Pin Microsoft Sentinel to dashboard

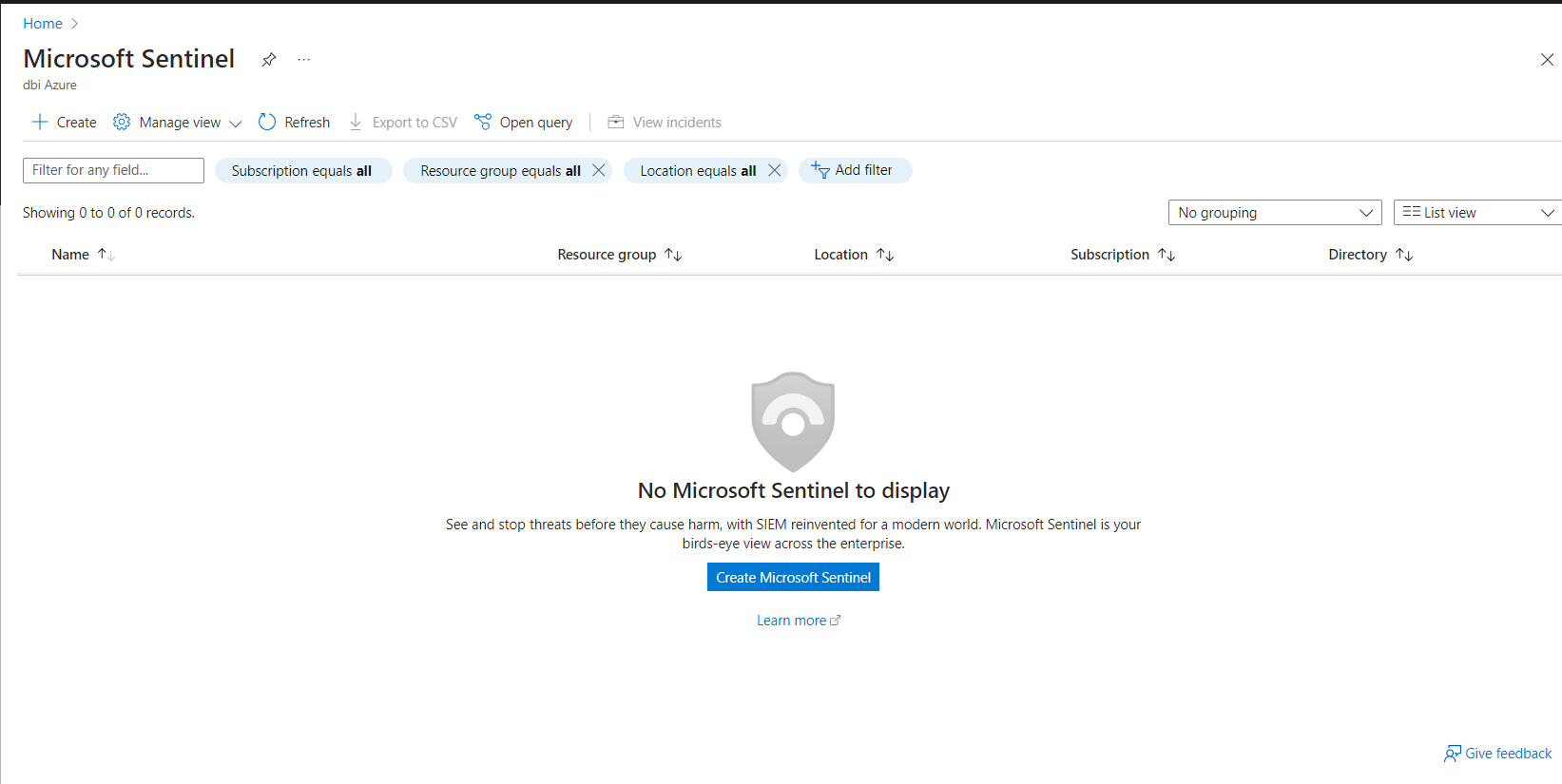point(269,60)
